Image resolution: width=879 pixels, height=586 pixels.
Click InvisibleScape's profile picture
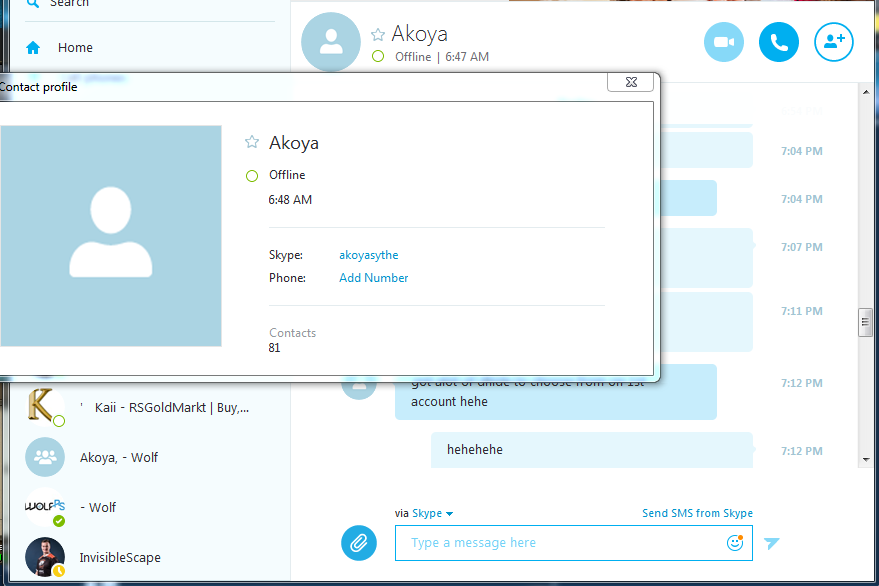45,557
